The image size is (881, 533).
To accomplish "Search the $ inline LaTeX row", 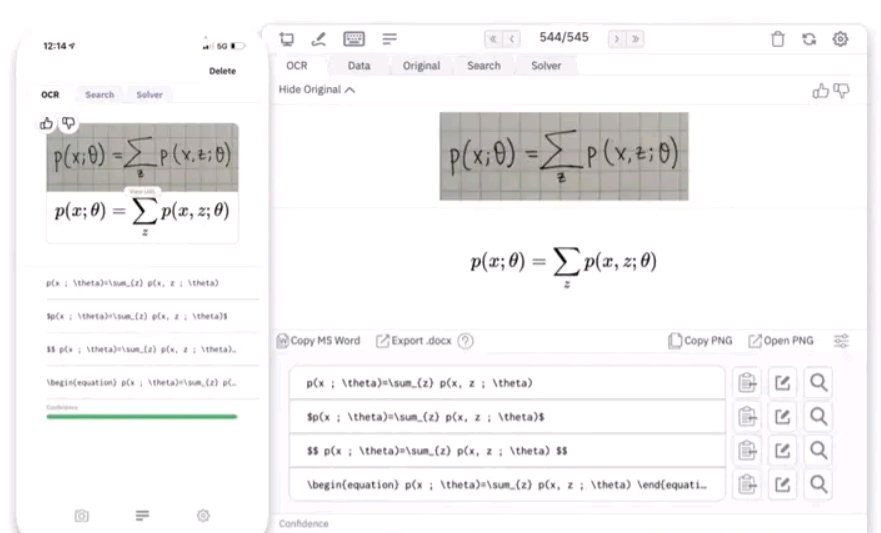I will point(818,417).
